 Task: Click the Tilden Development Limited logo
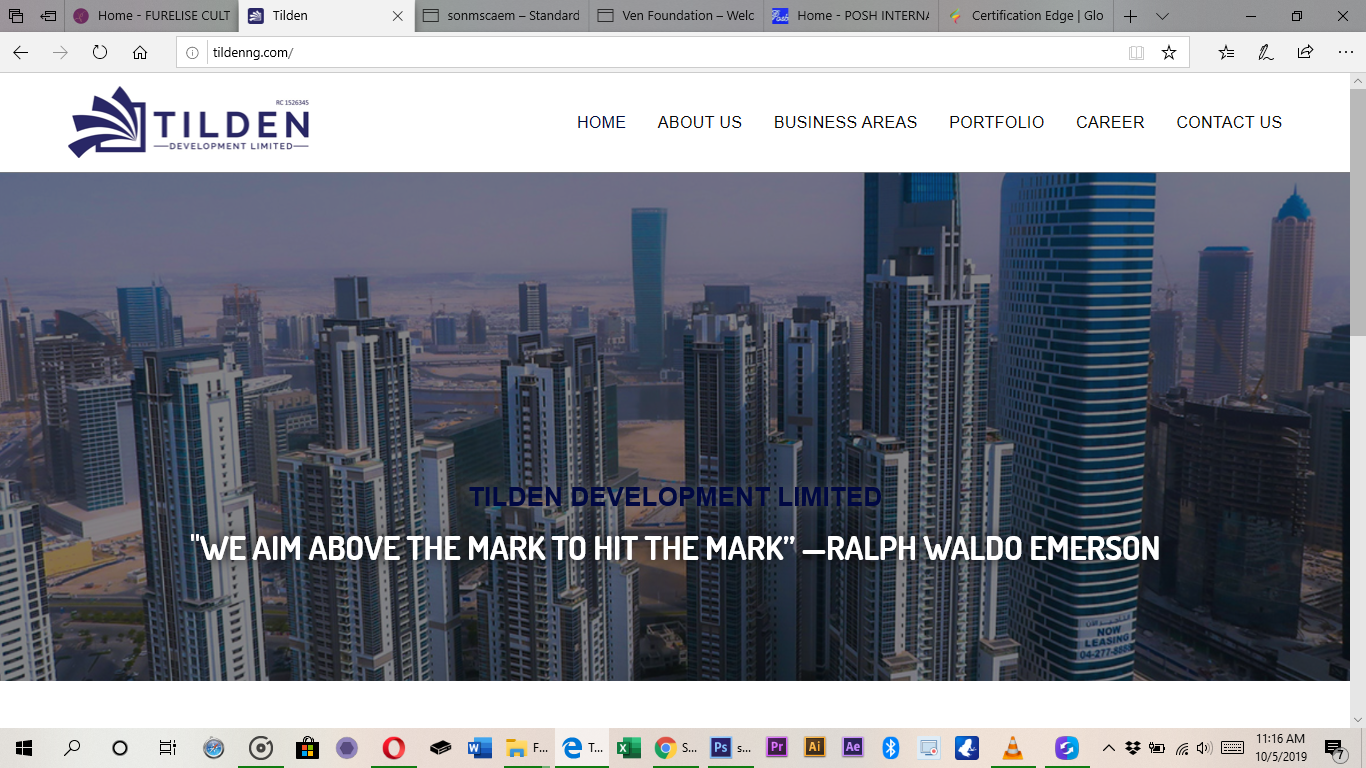point(189,122)
